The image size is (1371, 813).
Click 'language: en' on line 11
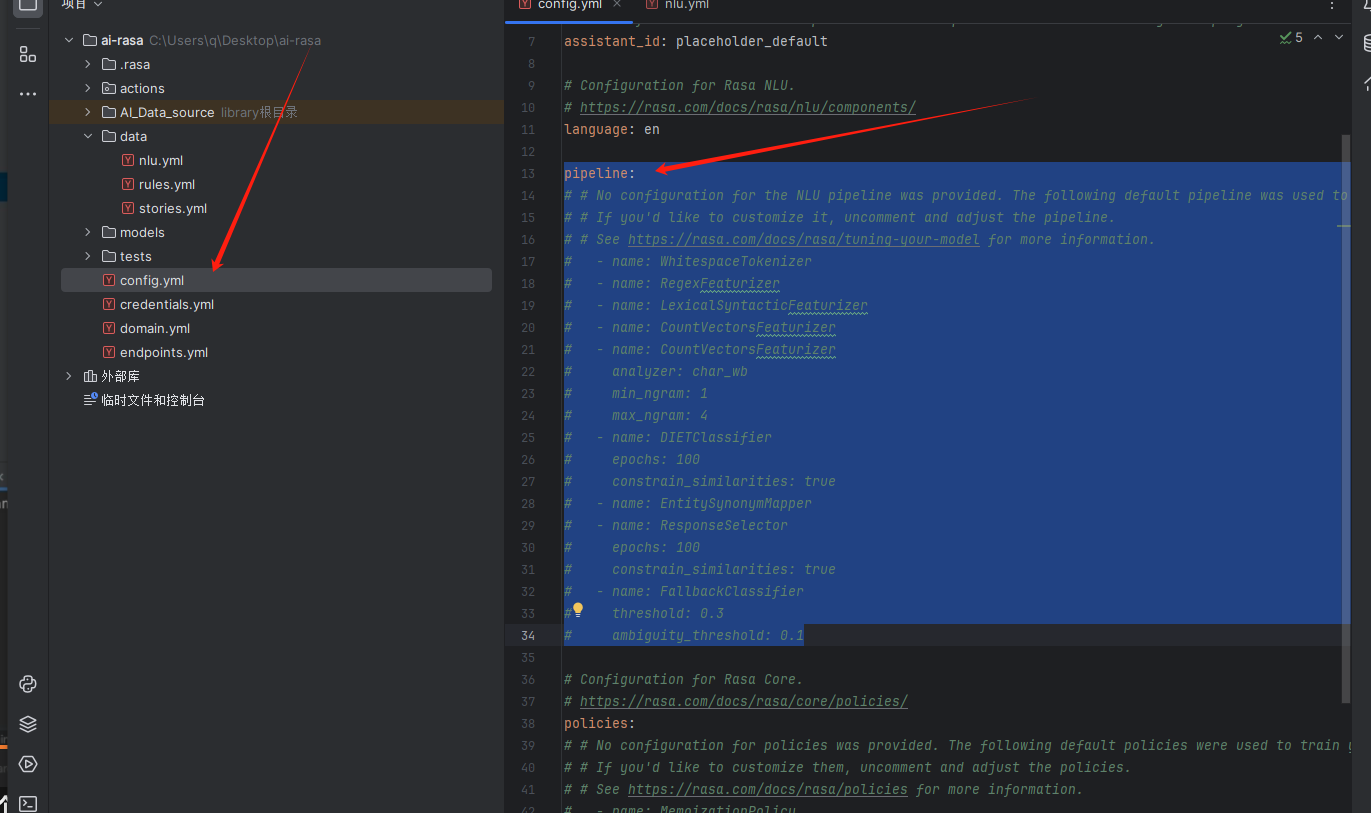(612, 129)
